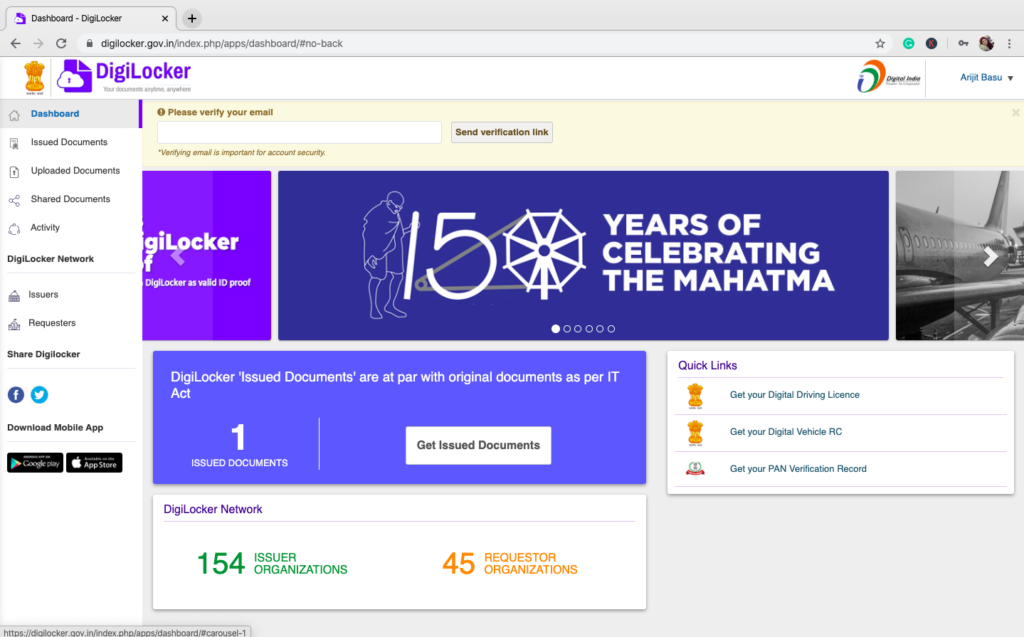
Task: Open Issued Documents in the sidebar
Action: [71, 142]
